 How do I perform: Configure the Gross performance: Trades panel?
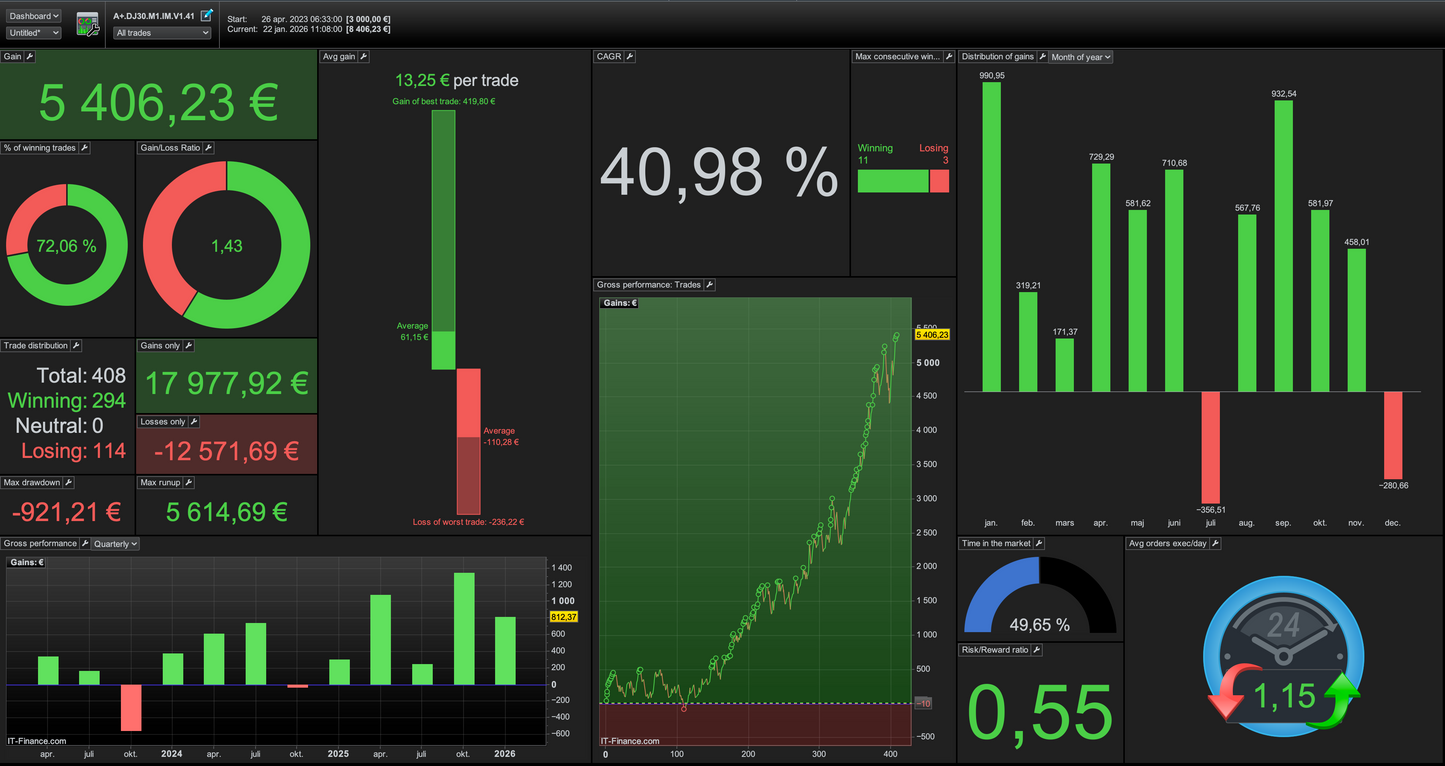click(x=709, y=284)
